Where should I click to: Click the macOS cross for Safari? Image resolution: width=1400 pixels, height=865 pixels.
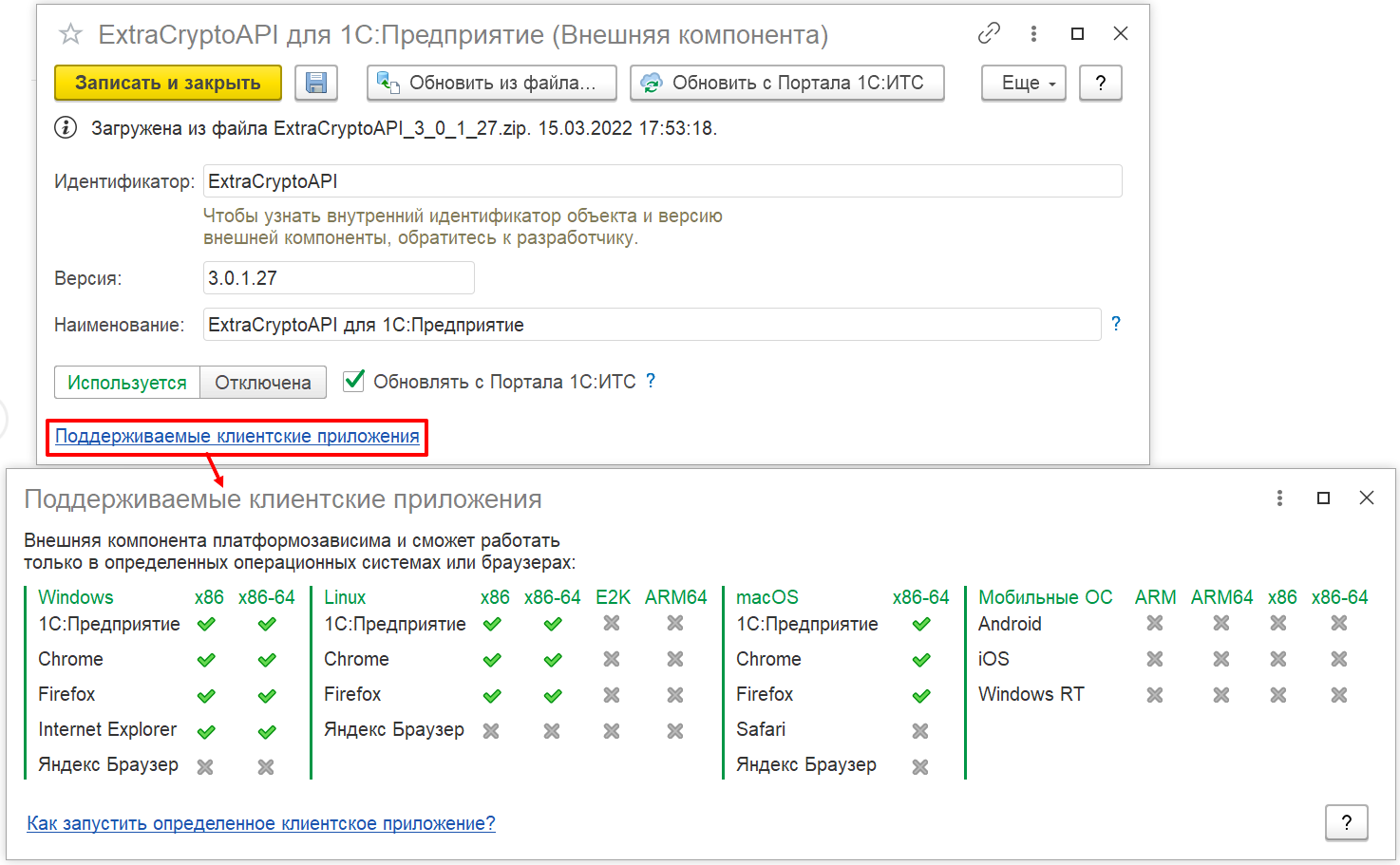coord(920,730)
